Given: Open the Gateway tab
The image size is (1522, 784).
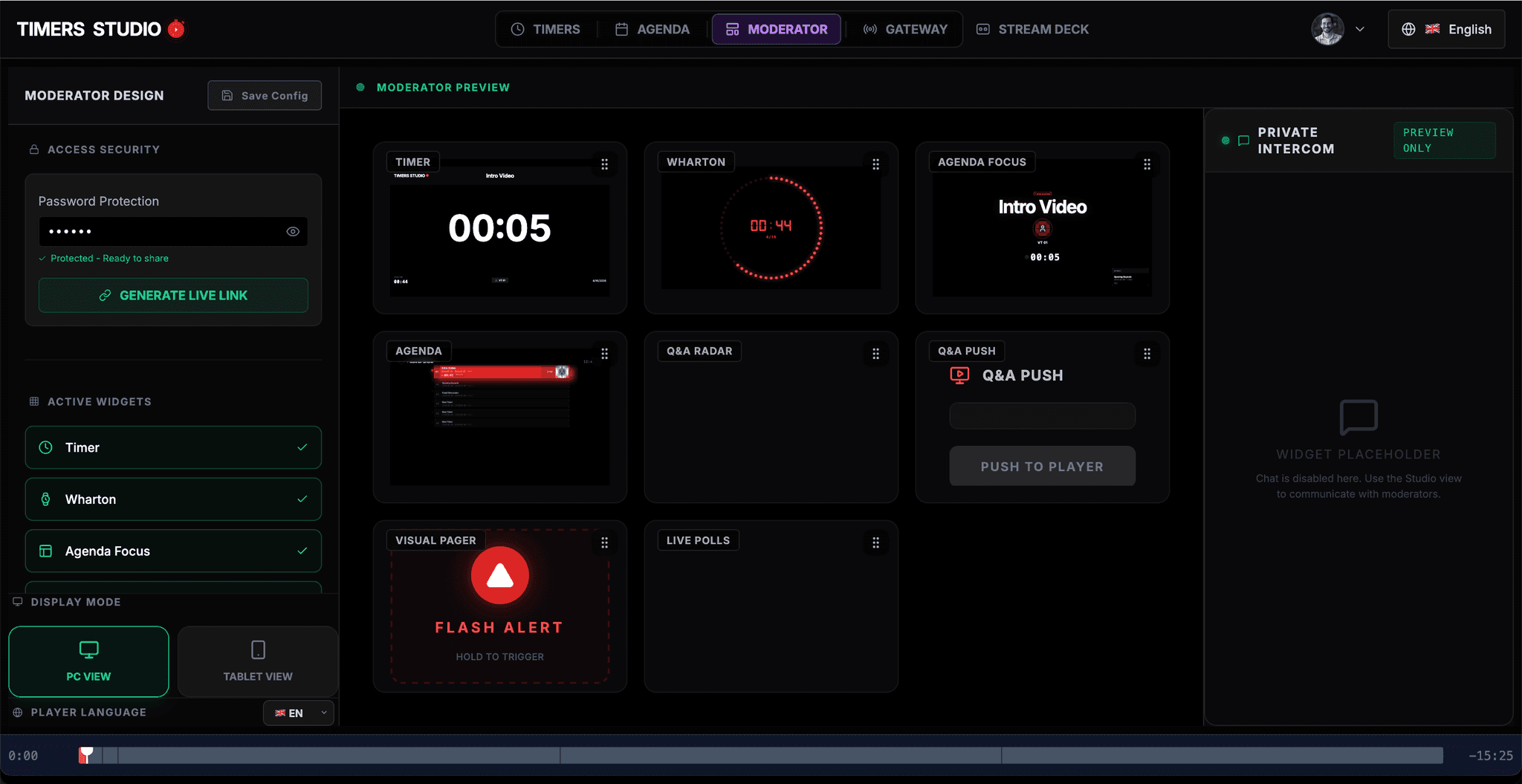Looking at the screenshot, I should tap(905, 29).
